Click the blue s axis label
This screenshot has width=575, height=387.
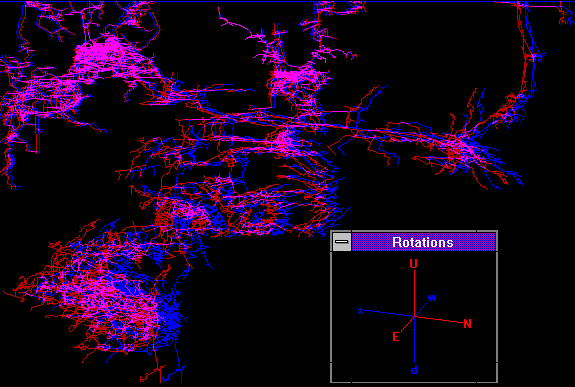360,311
